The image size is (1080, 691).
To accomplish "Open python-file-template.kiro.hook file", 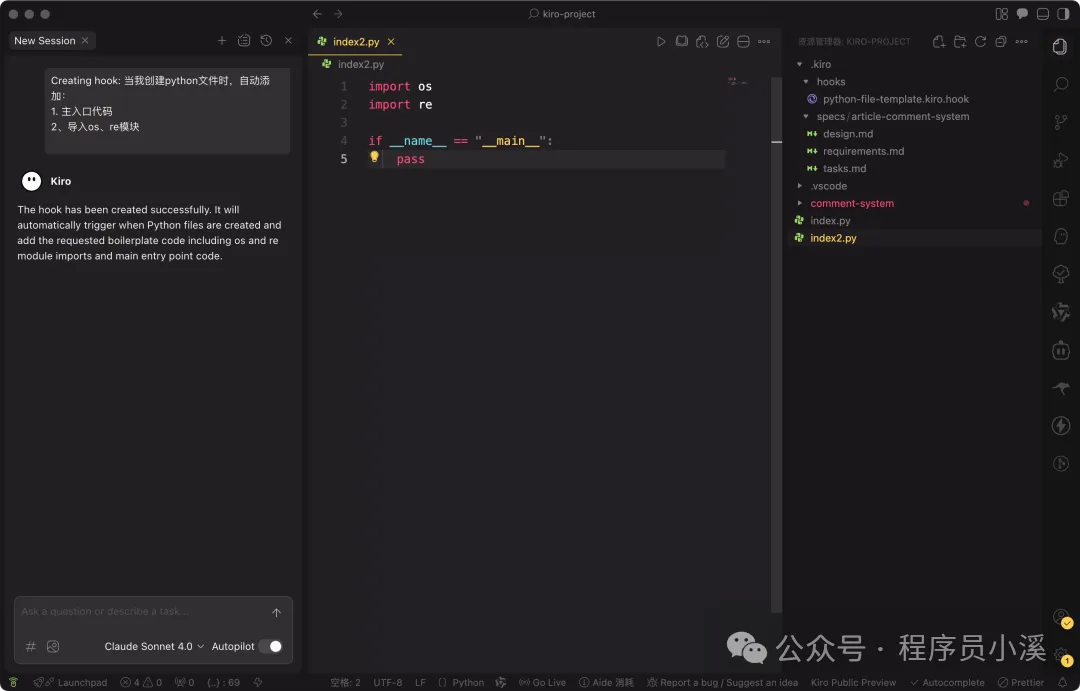I will click(895, 99).
